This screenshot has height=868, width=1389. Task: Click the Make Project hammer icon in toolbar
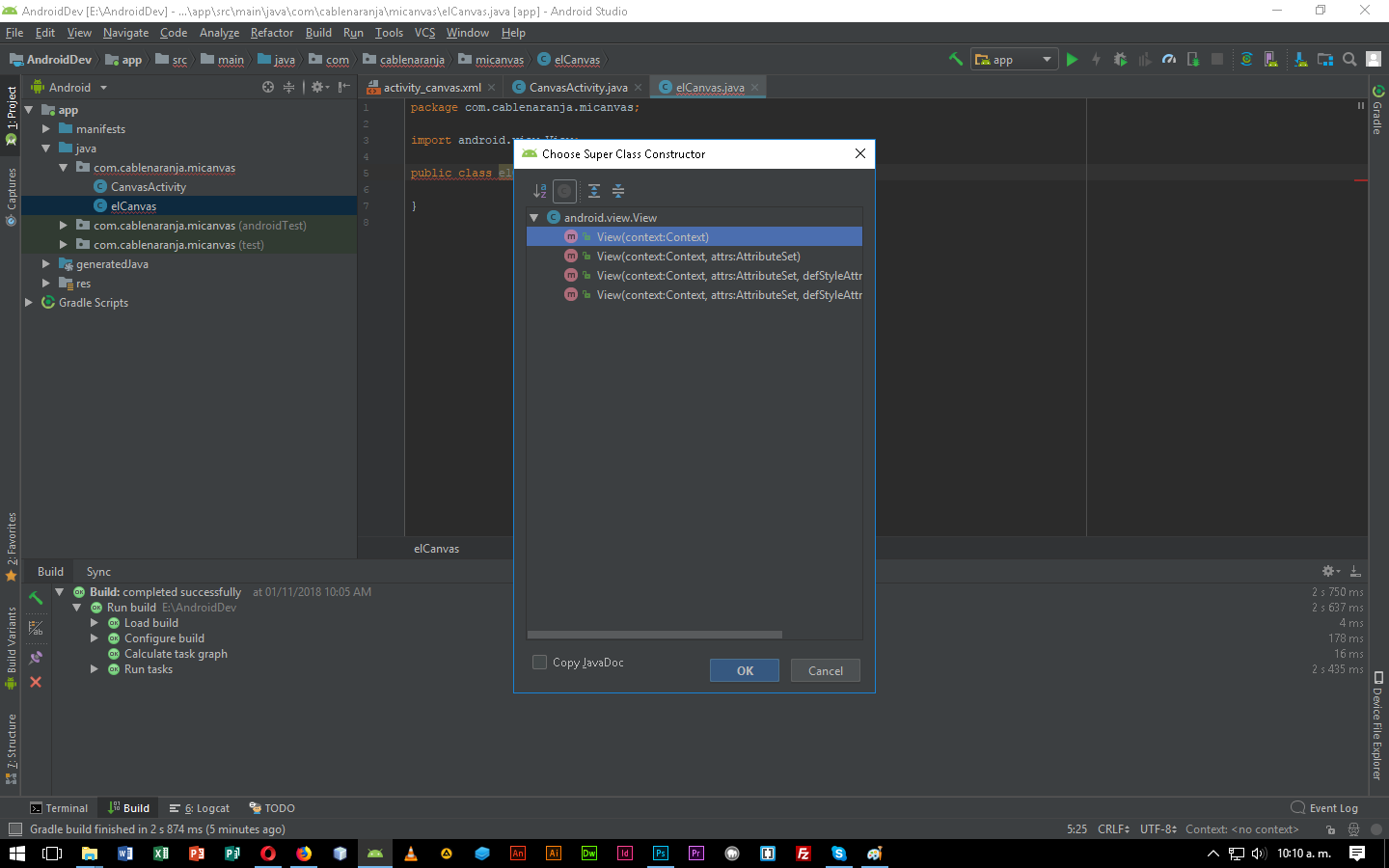pyautogui.click(x=956, y=59)
